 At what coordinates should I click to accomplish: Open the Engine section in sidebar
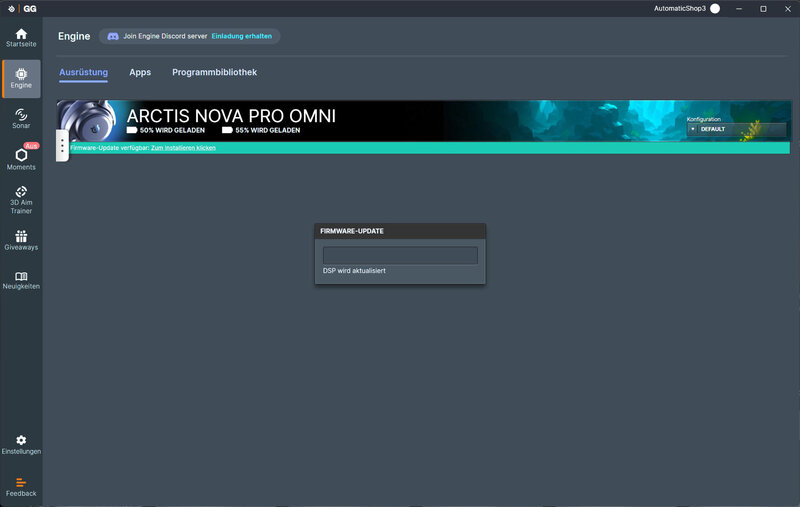tap(21, 79)
